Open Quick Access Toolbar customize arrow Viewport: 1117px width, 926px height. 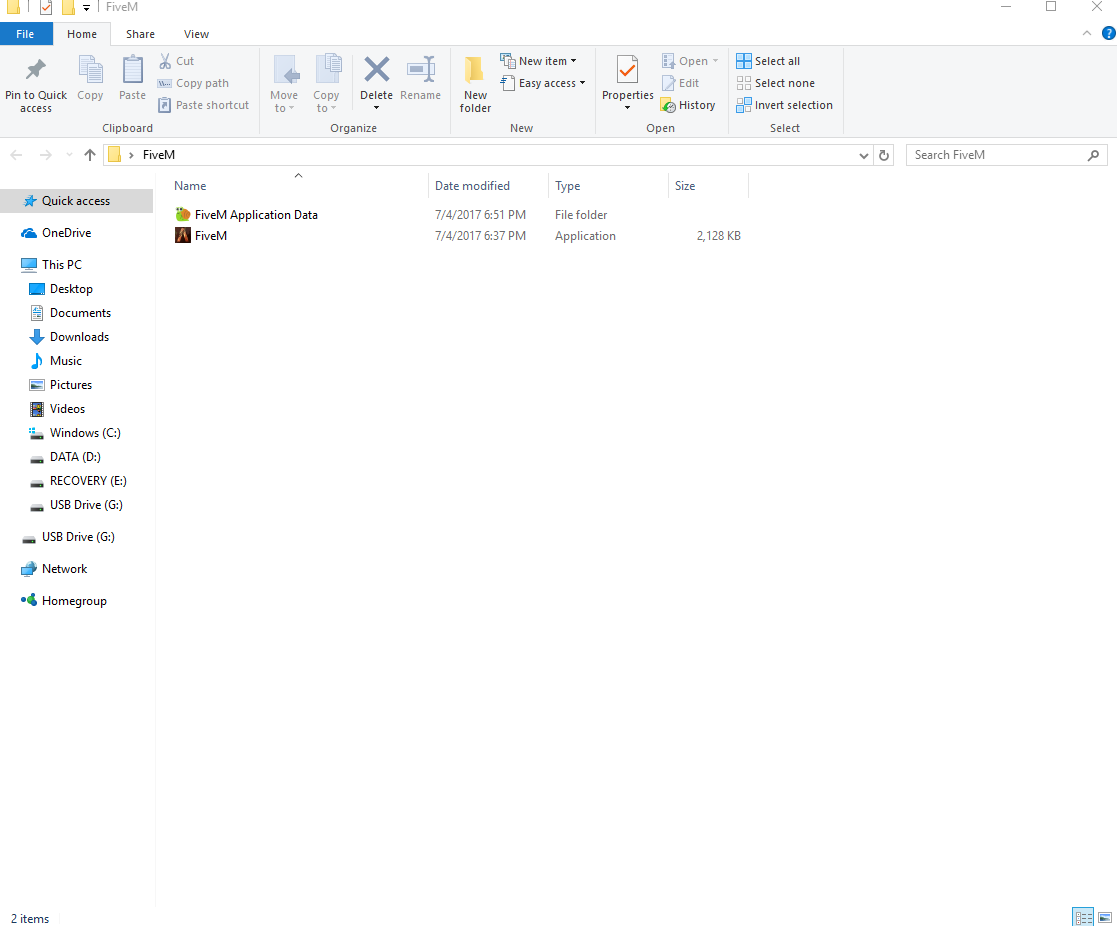click(x=86, y=8)
